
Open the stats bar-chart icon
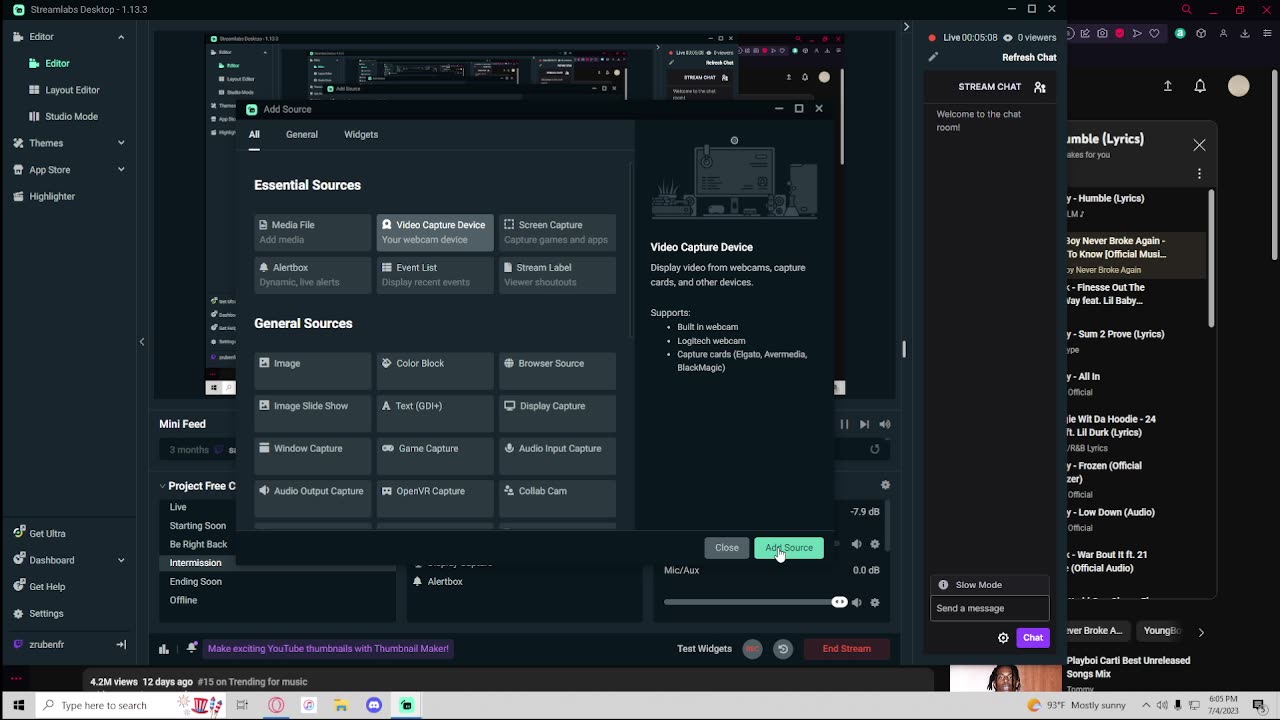coord(164,649)
